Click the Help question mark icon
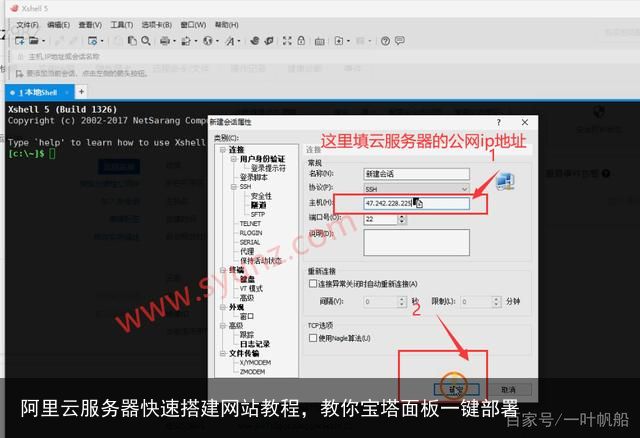Image resolution: width=640 pixels, height=438 pixels. (385, 41)
